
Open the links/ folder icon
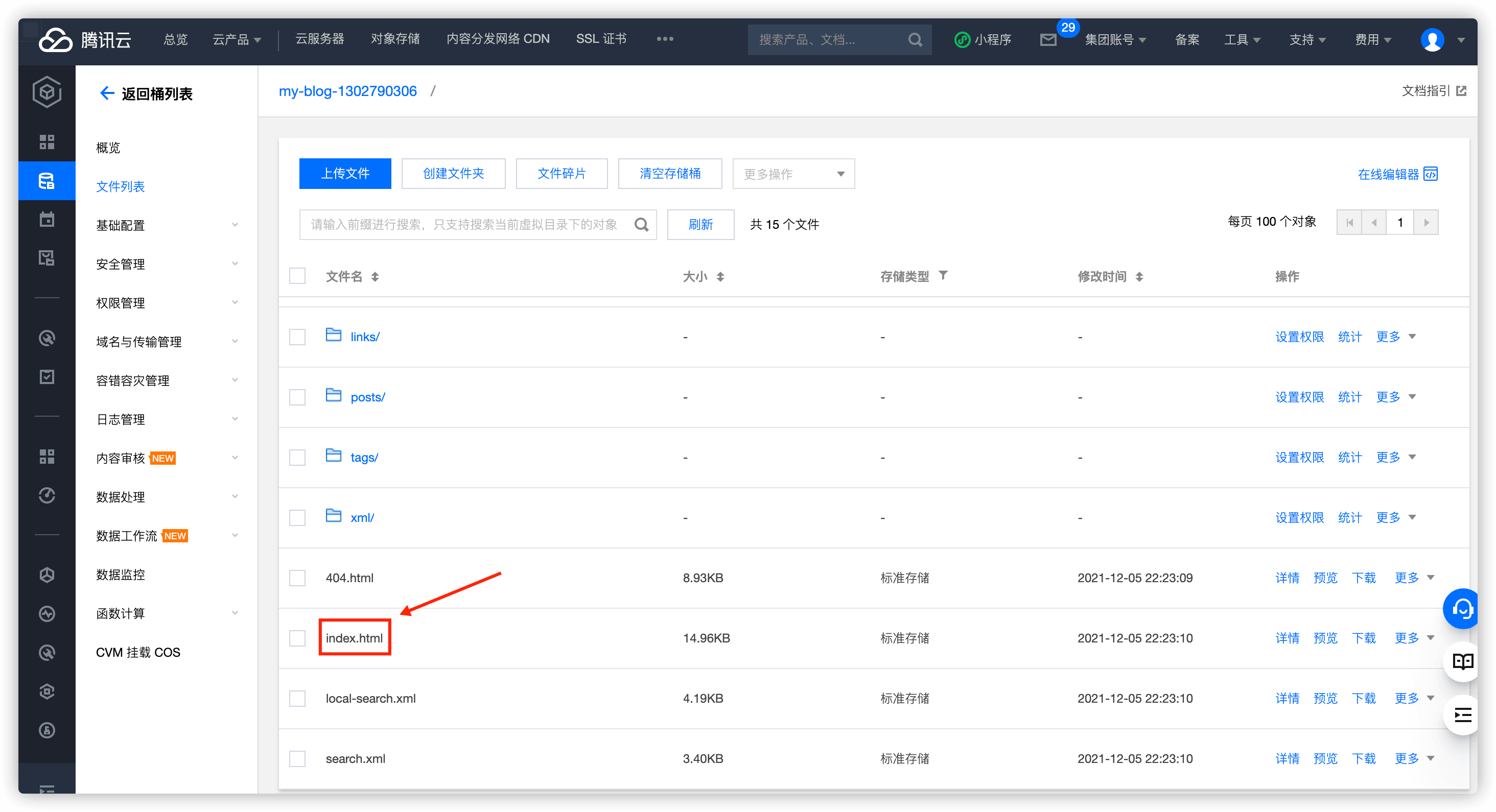click(x=333, y=335)
